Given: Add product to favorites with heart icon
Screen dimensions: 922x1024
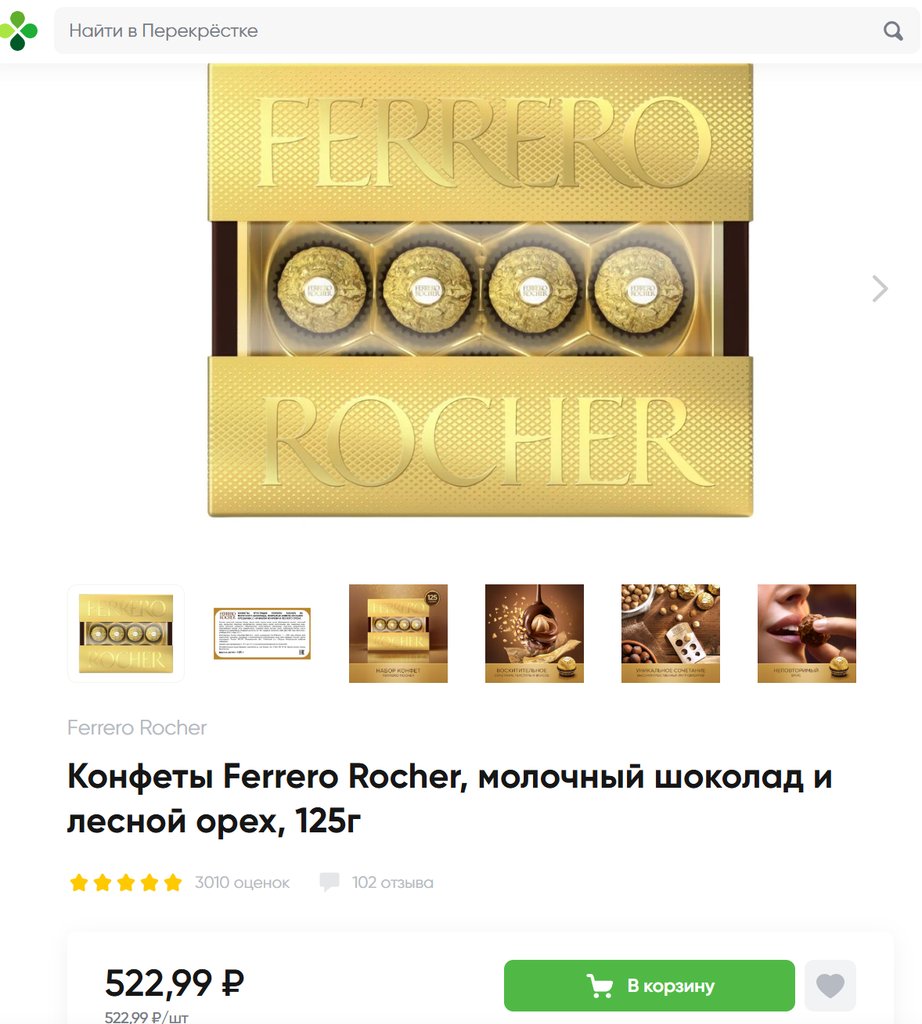Looking at the screenshot, I should [830, 985].
